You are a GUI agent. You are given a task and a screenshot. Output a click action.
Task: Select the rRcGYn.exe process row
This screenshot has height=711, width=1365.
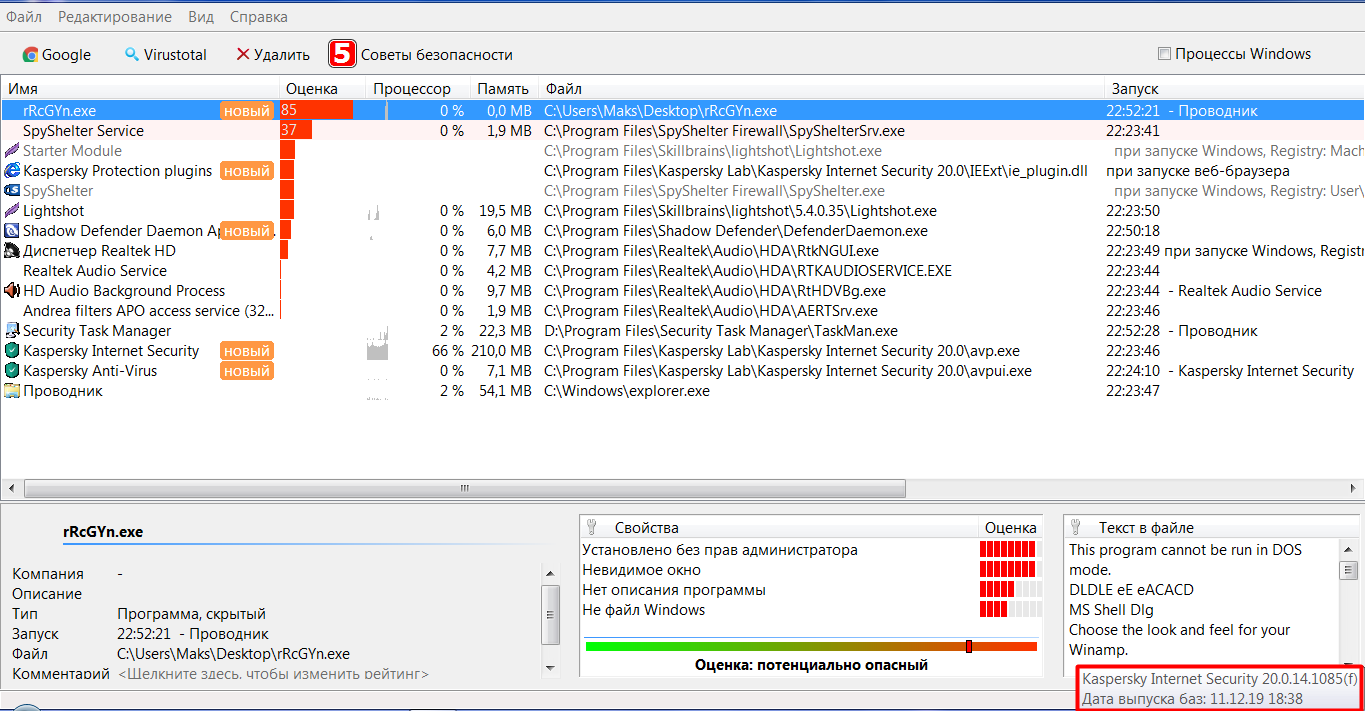pyautogui.click(x=682, y=110)
